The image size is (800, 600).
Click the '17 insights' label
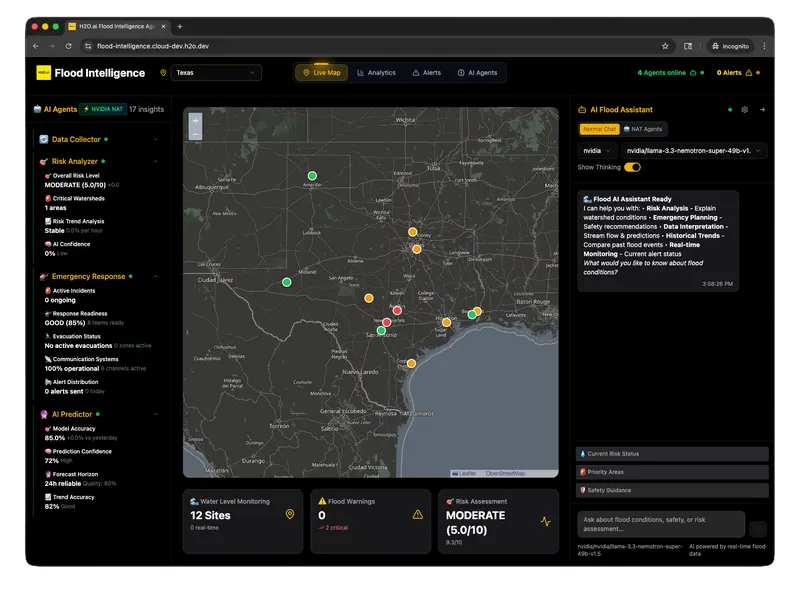[146, 109]
